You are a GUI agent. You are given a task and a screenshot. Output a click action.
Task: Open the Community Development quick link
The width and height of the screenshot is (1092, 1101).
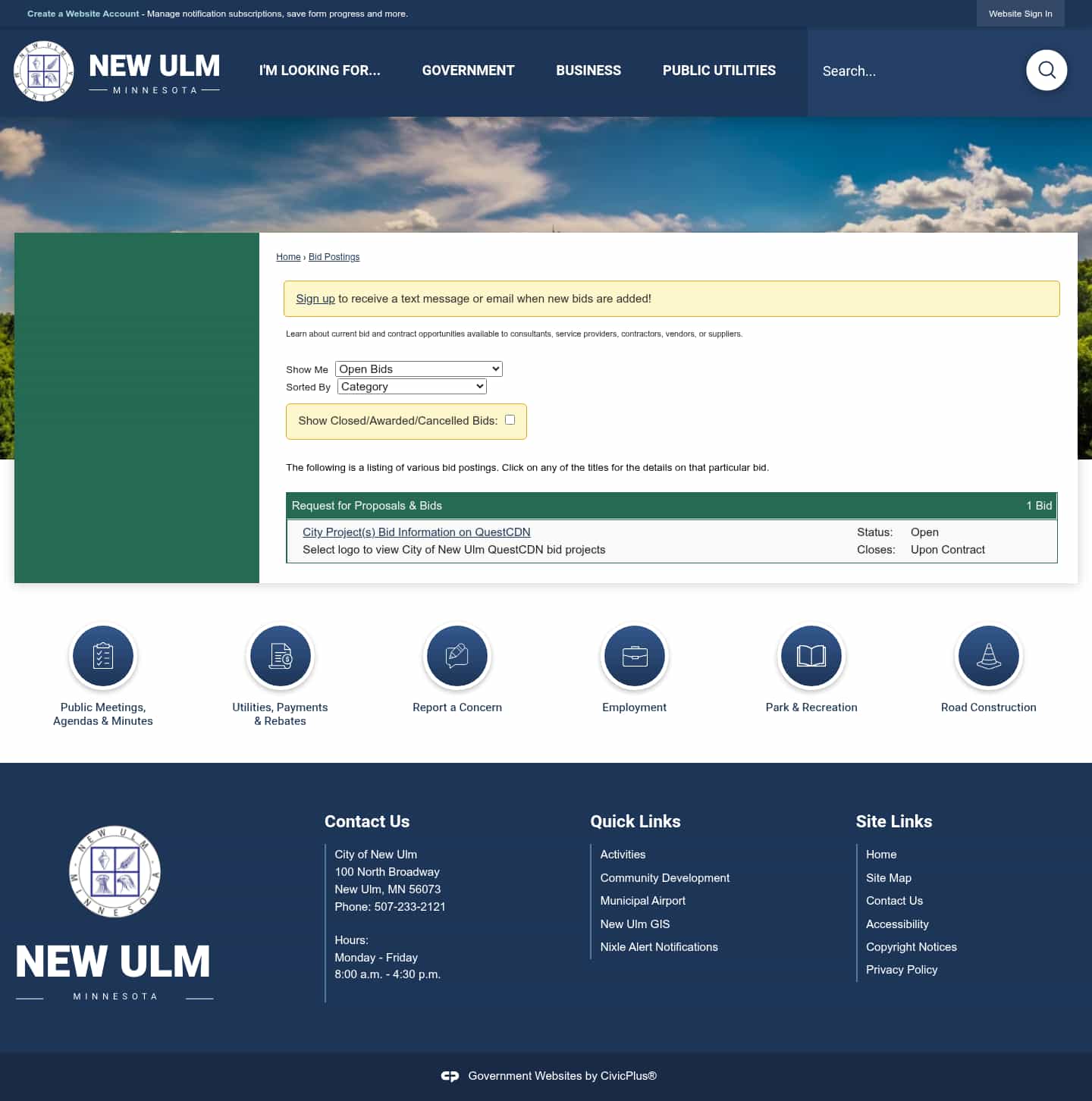pyautogui.click(x=665, y=878)
